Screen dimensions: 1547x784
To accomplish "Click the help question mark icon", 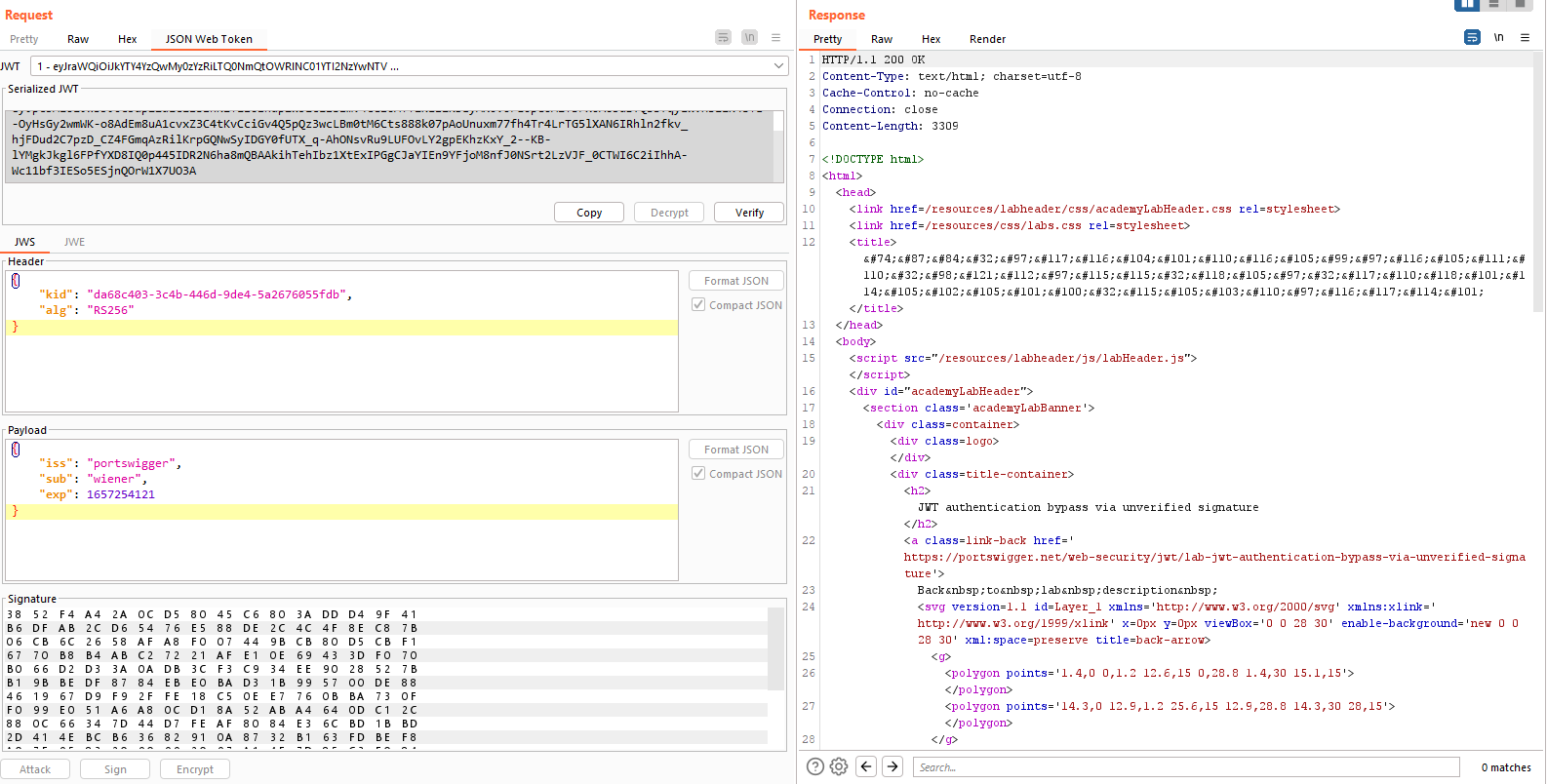I will (x=815, y=766).
